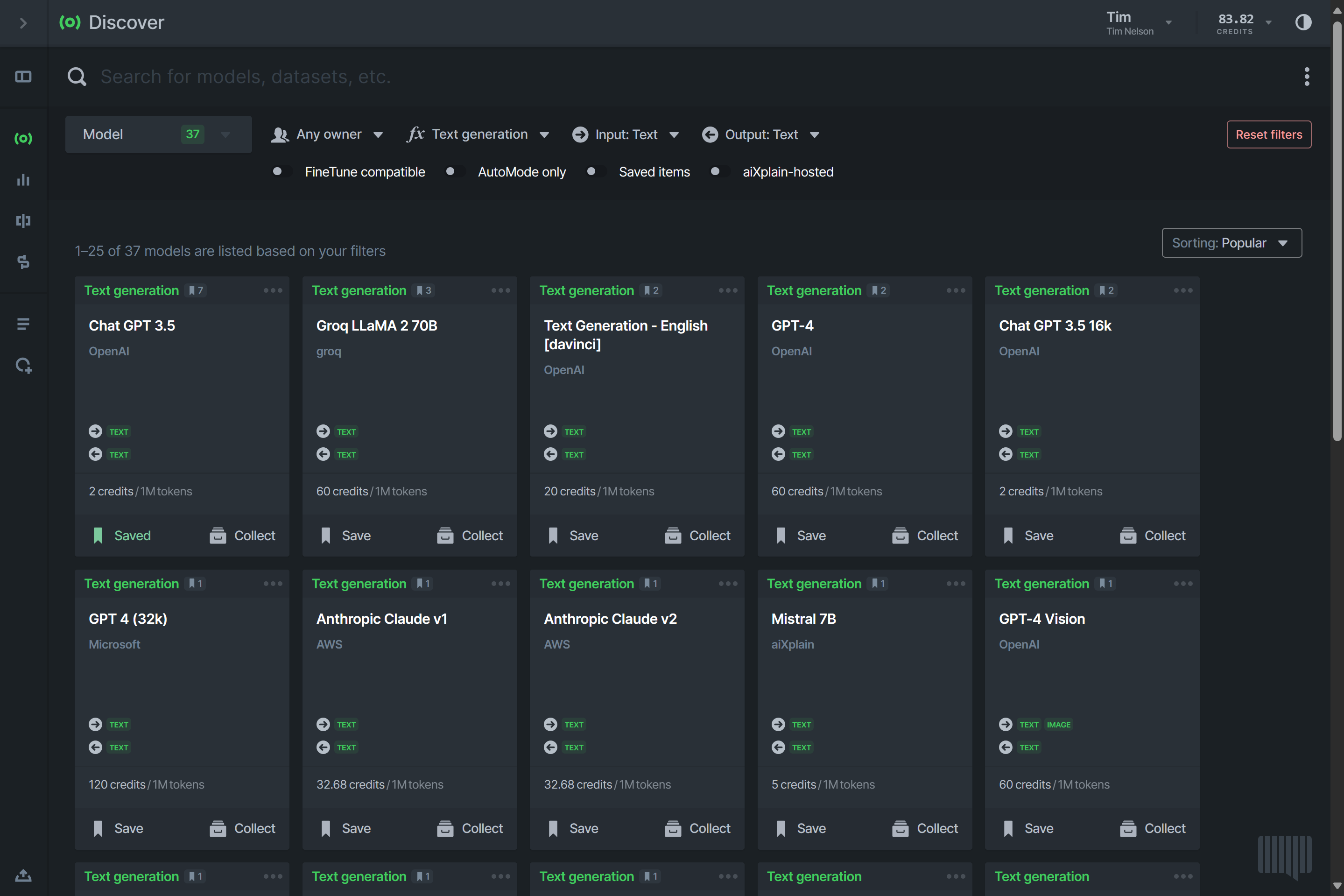
Task: Open the three-dot menu on Anthropic Claude v1 card
Action: point(500,584)
